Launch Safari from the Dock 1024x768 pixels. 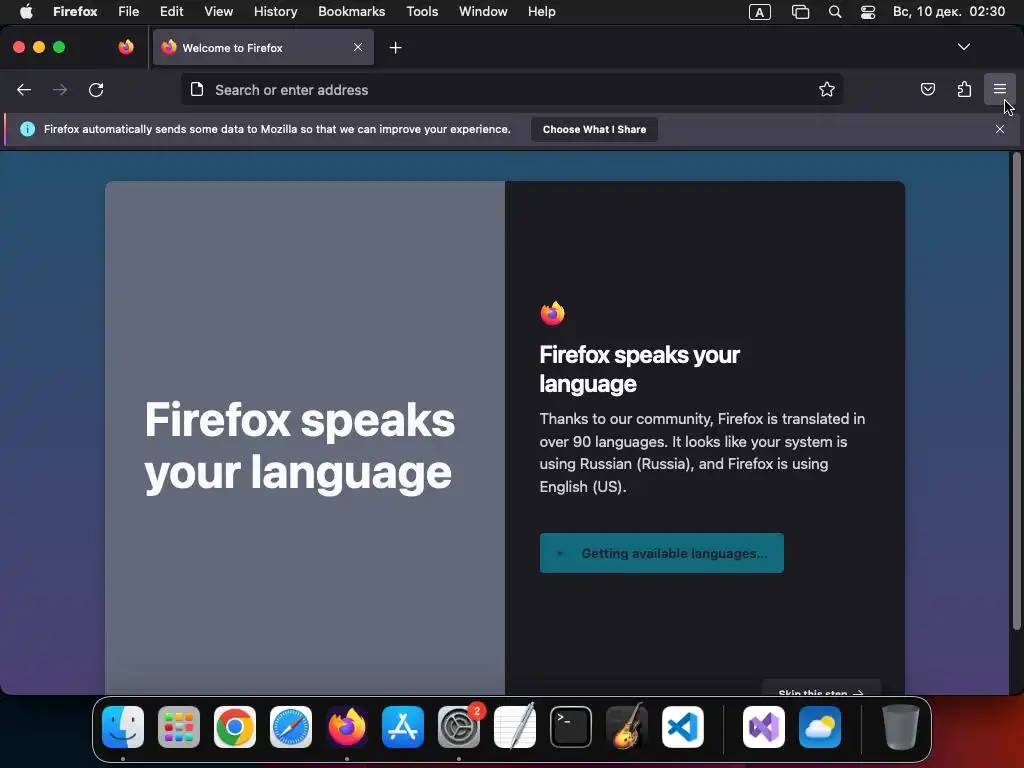291,727
